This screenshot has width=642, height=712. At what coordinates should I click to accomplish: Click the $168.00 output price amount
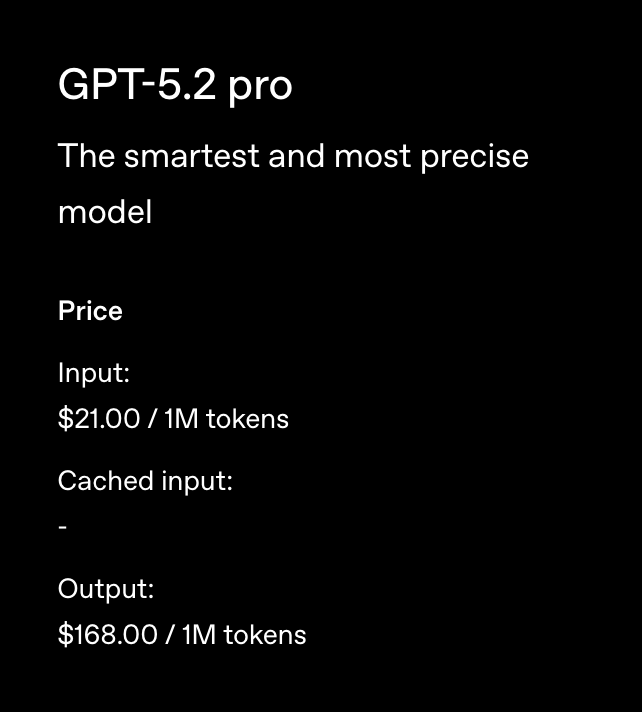[108, 634]
